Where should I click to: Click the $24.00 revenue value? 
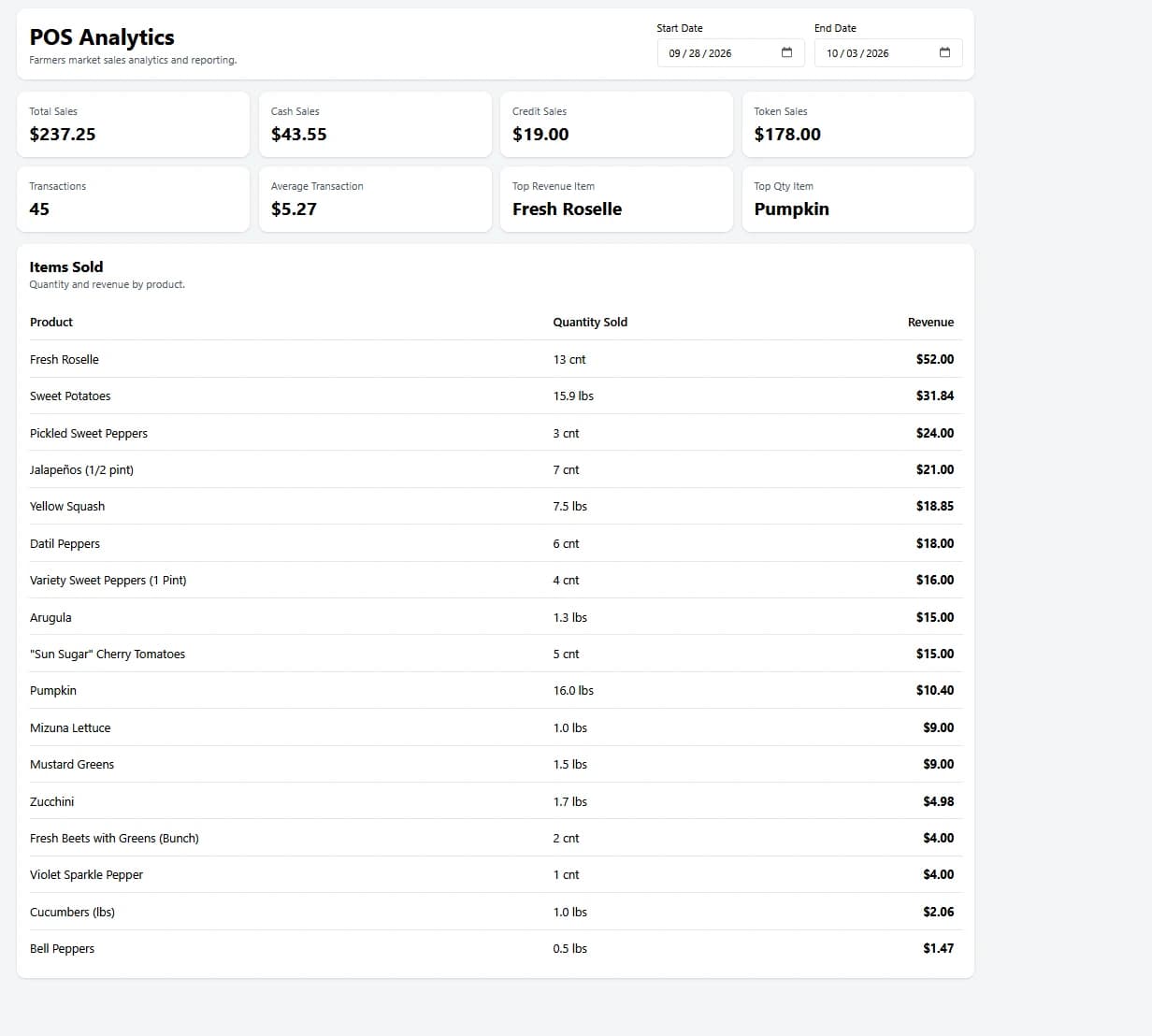coord(935,433)
